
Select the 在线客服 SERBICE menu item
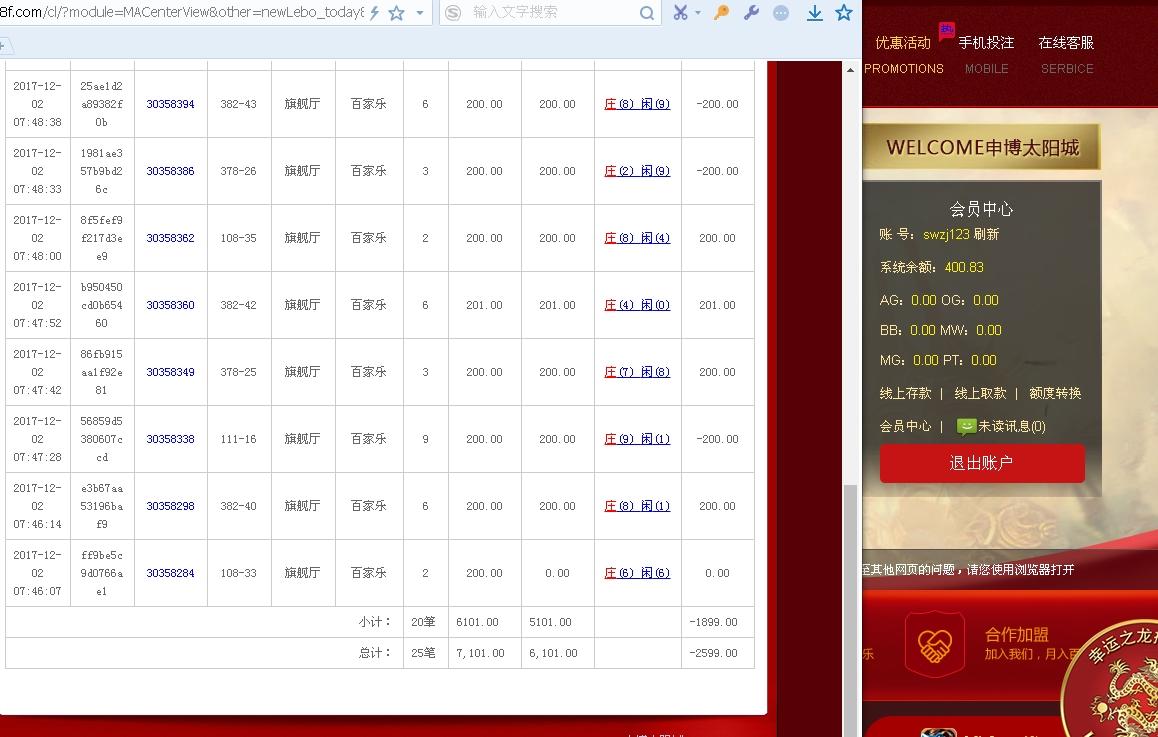pos(1067,55)
